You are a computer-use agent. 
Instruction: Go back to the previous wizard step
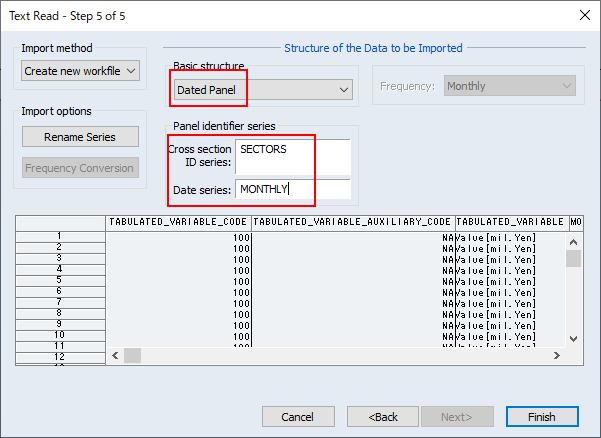[382, 416]
